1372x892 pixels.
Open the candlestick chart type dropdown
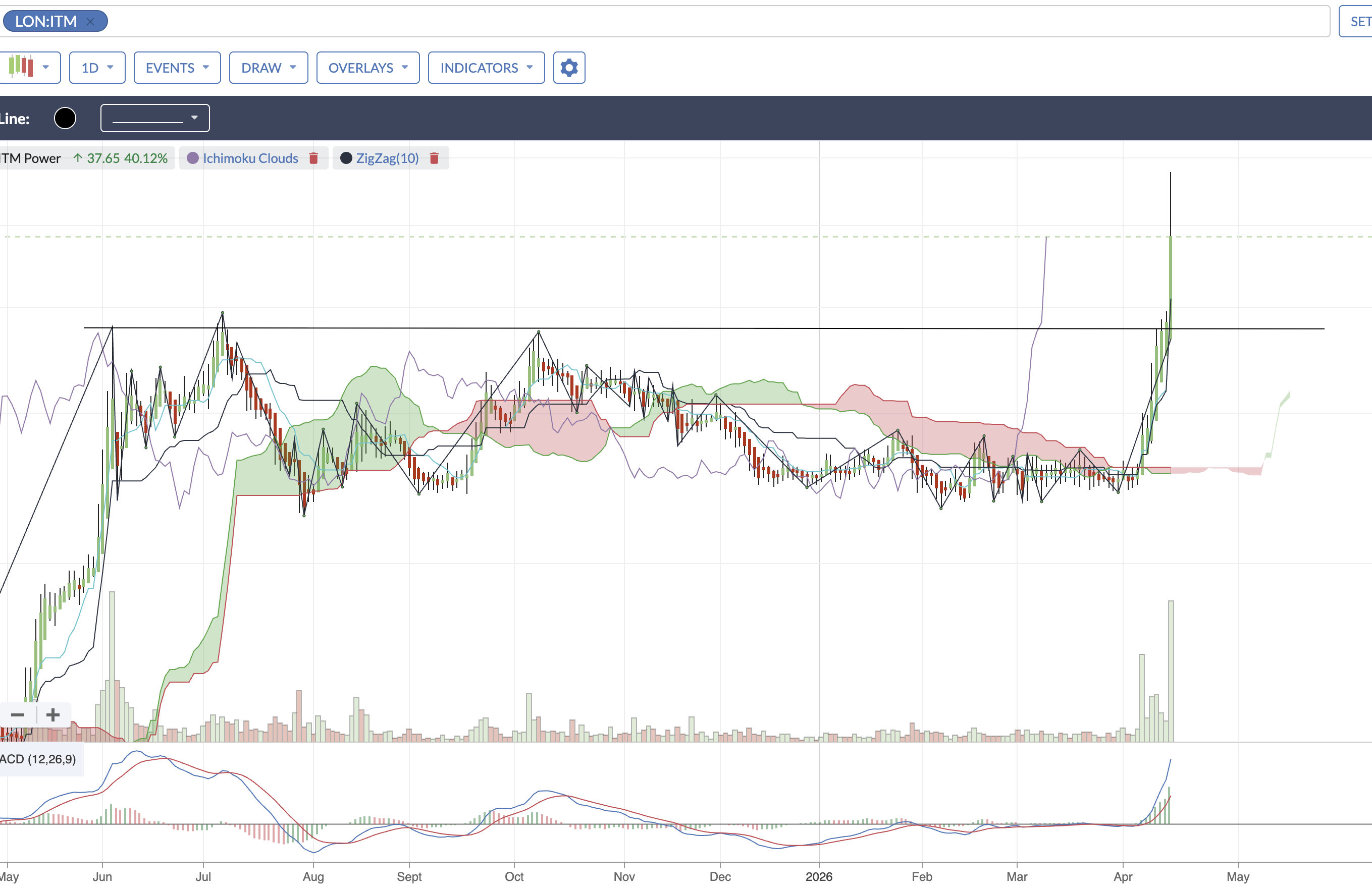pos(29,68)
